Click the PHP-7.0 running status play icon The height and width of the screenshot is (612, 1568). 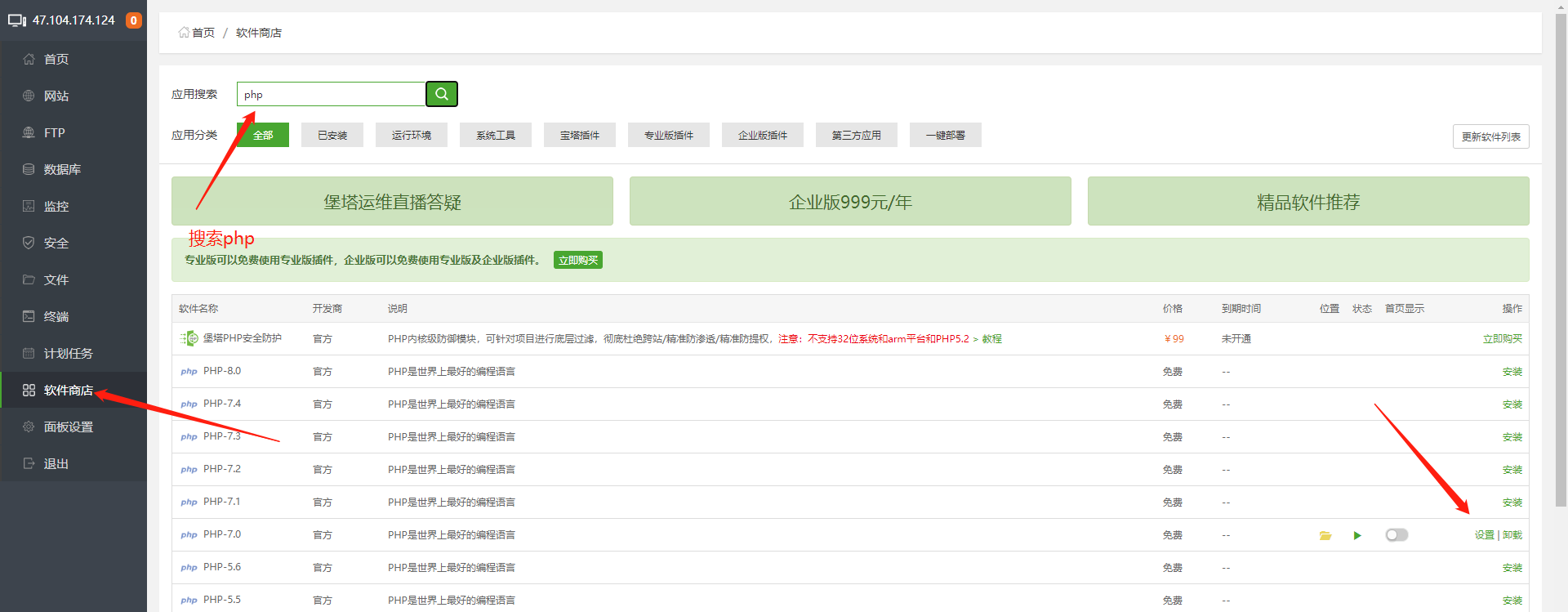pyautogui.click(x=1357, y=535)
